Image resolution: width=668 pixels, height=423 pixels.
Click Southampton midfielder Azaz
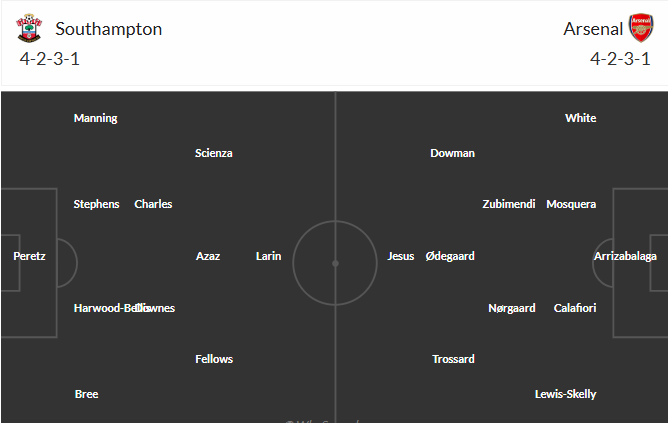(x=208, y=256)
